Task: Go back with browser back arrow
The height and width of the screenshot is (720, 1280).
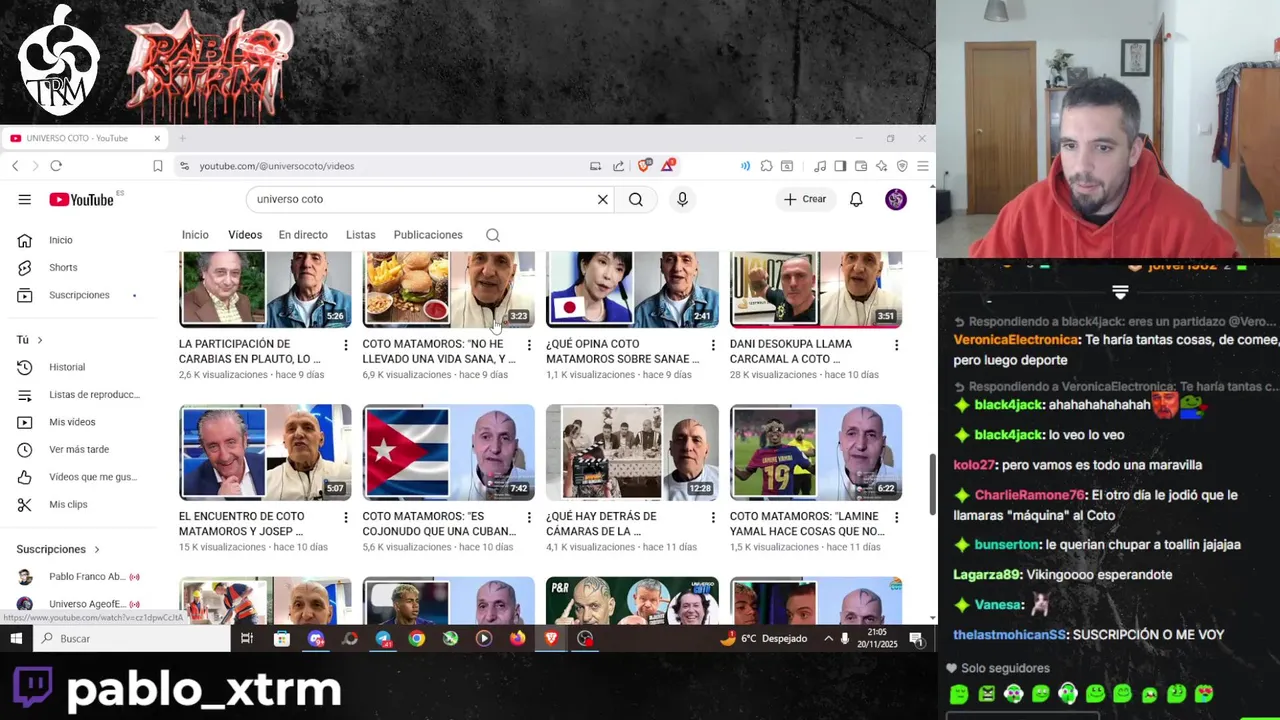Action: click(15, 166)
